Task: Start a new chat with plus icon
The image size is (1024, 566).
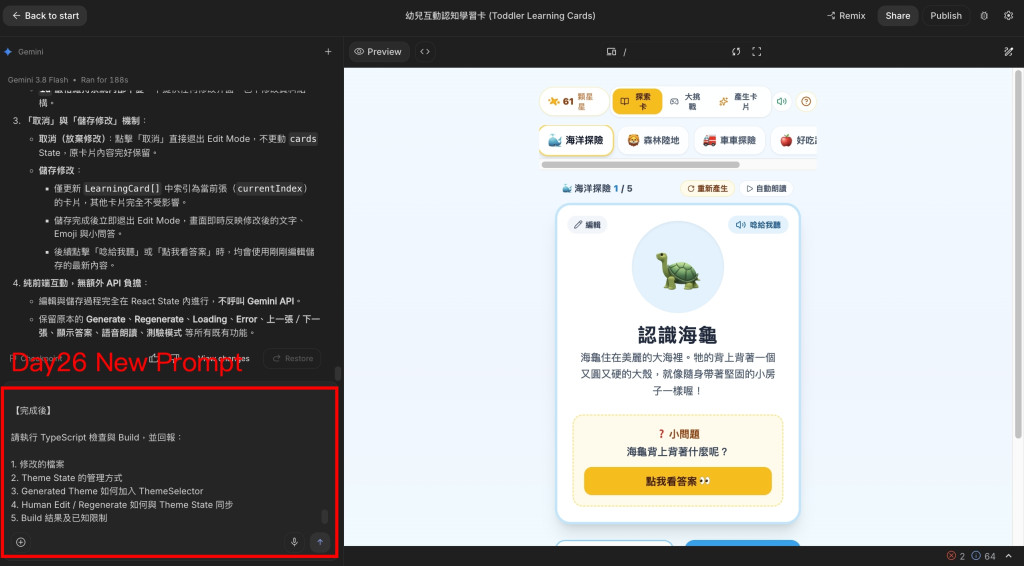Action: tap(328, 52)
